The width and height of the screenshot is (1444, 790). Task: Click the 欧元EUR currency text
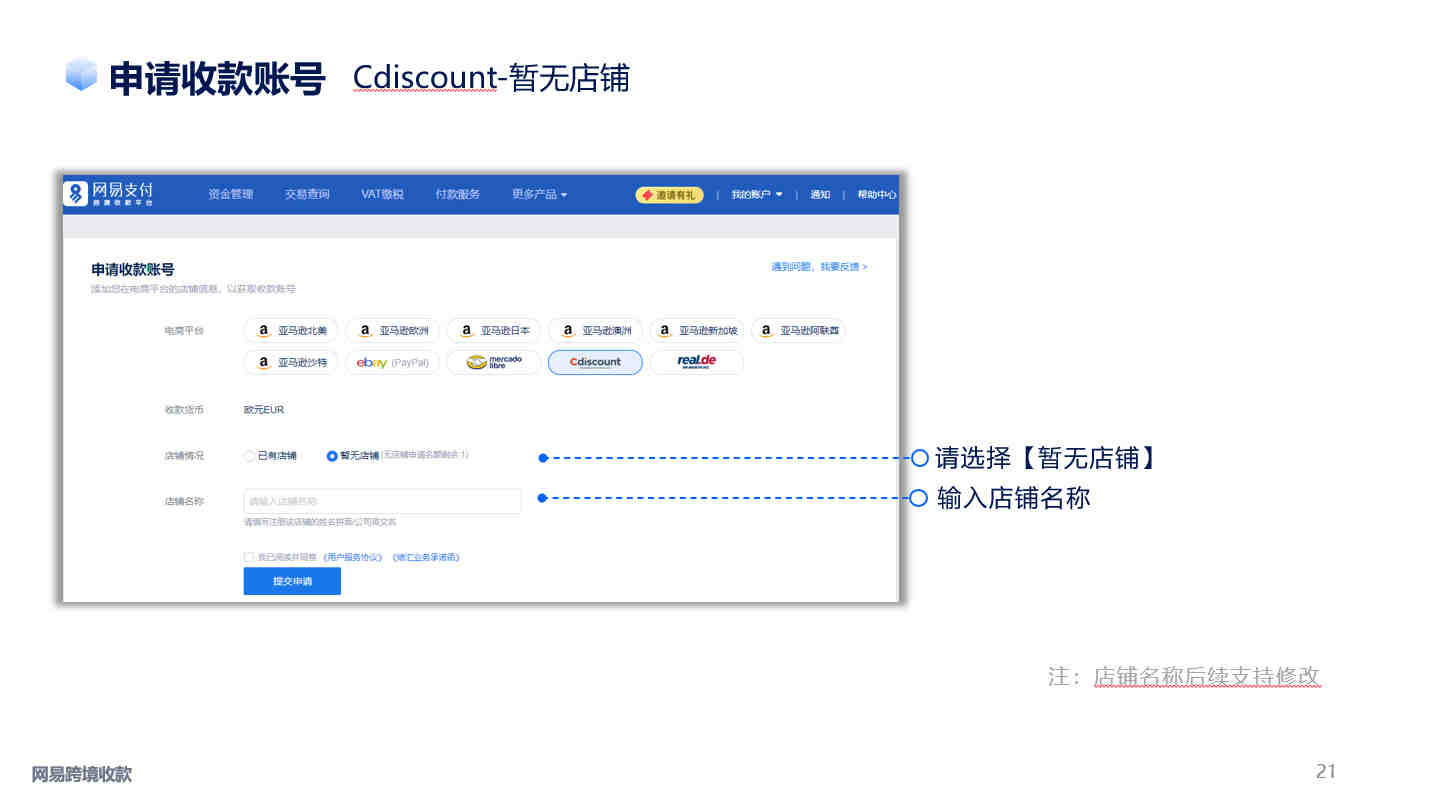(x=264, y=409)
